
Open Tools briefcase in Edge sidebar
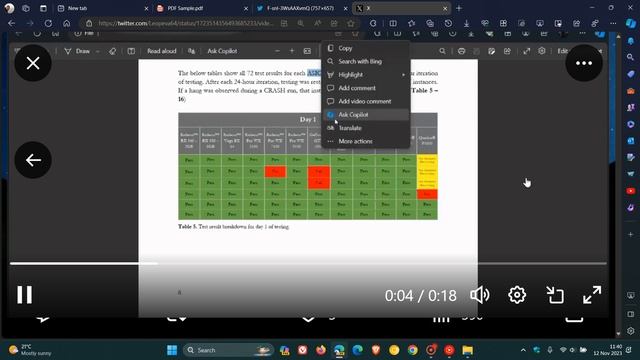pos(631,91)
